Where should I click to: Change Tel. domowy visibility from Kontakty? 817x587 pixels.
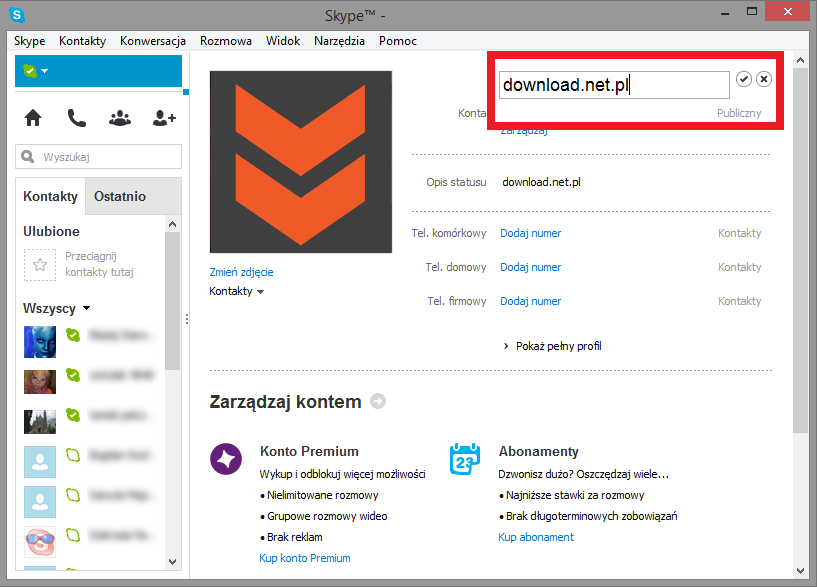tap(739, 267)
